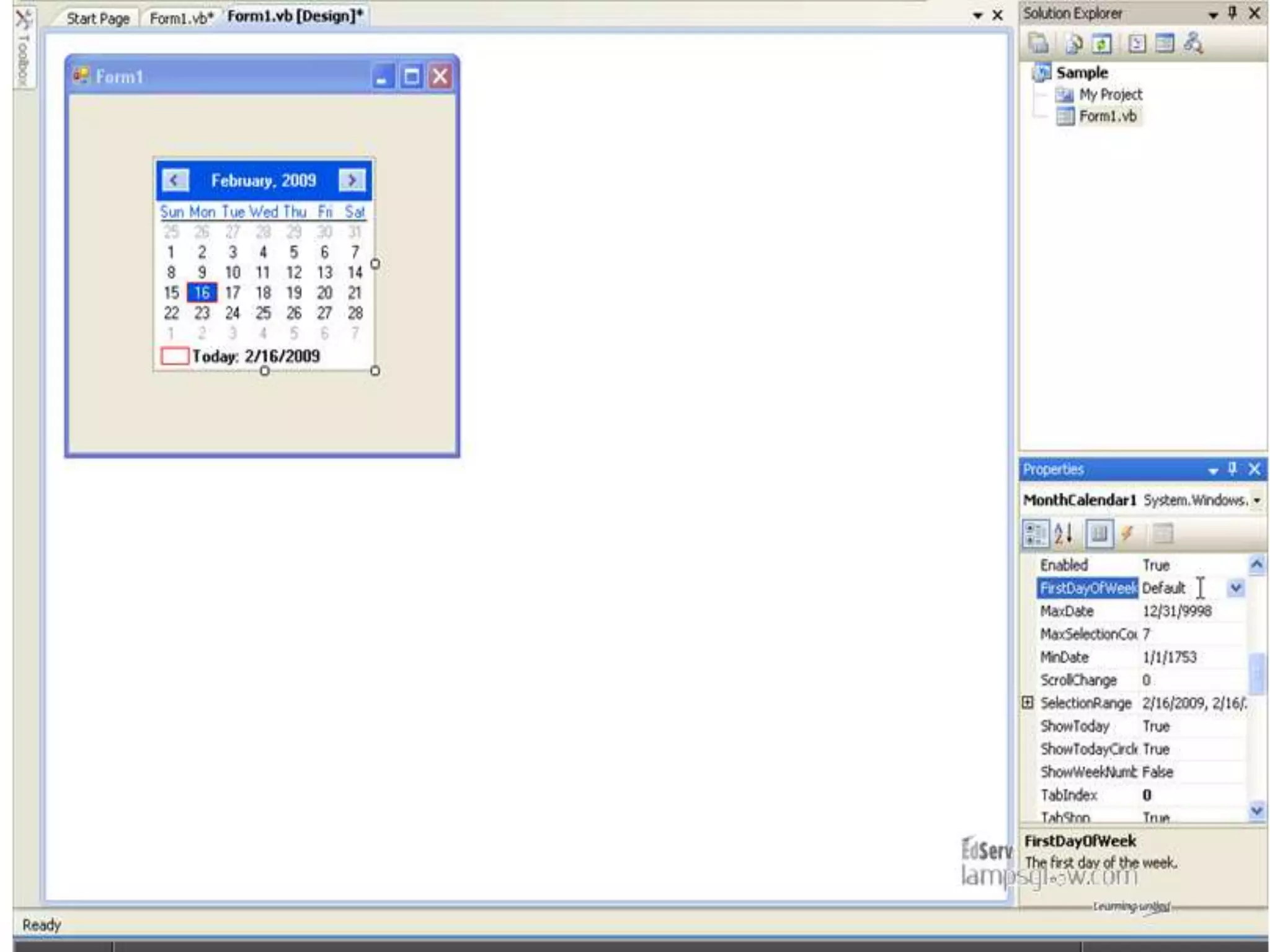The image size is (1270, 952).
Task: Click February, 2009 calendar title
Action: tap(264, 180)
